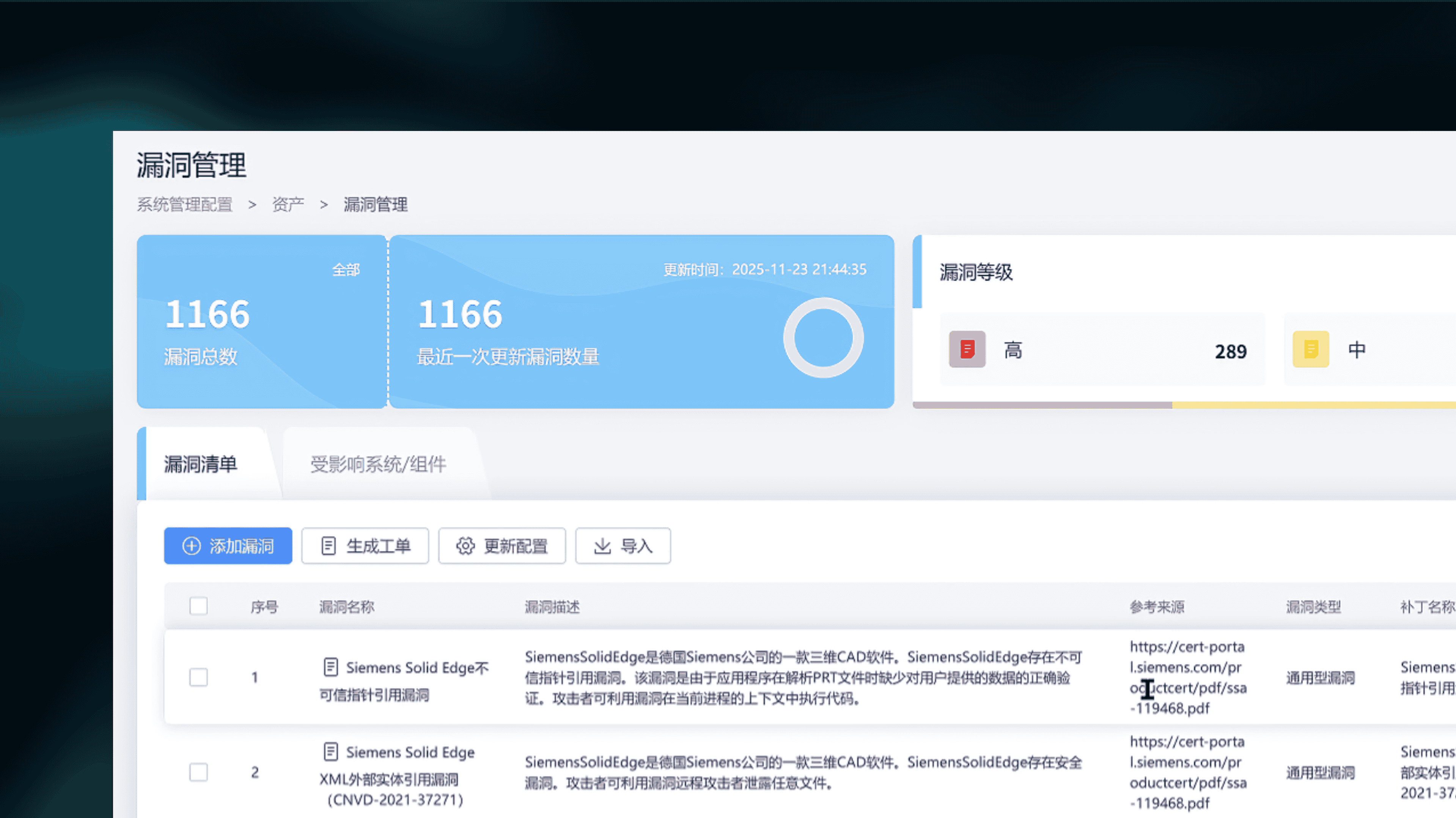Click the 中 severity level card
This screenshot has width=1456, height=818.
point(1370,350)
